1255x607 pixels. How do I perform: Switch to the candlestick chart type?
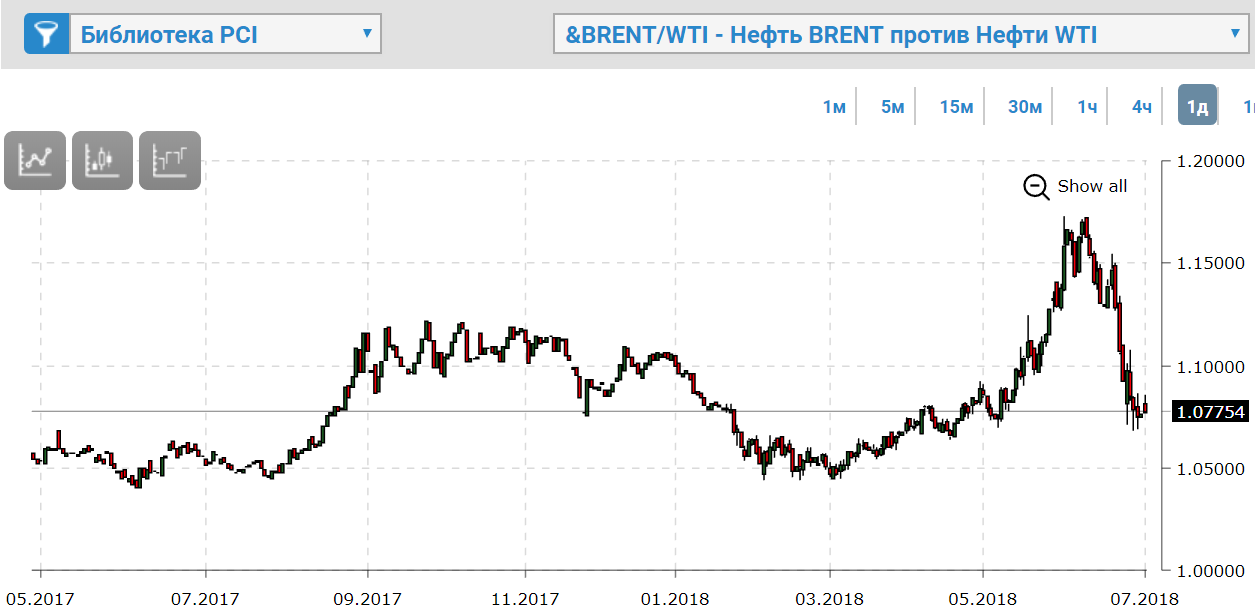coord(102,160)
